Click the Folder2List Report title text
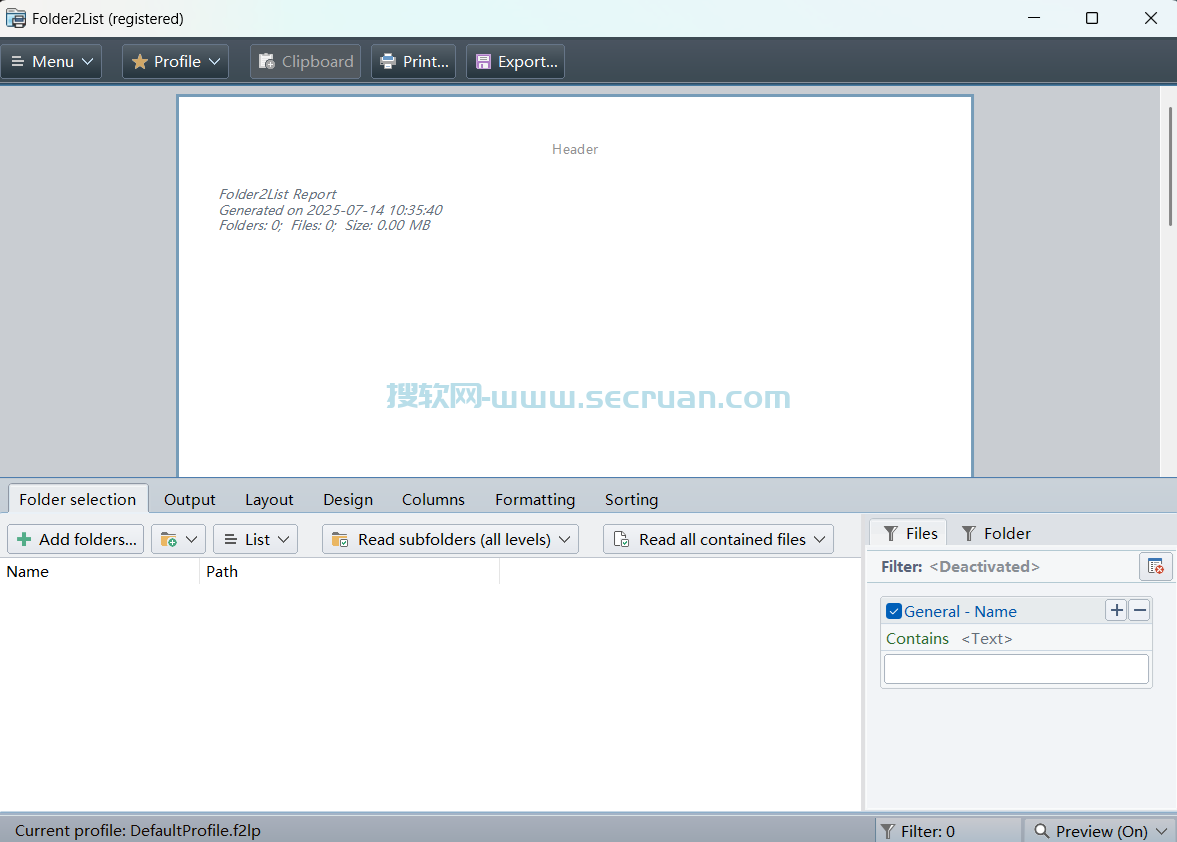Screen dimensions: 1177x842 [277, 194]
